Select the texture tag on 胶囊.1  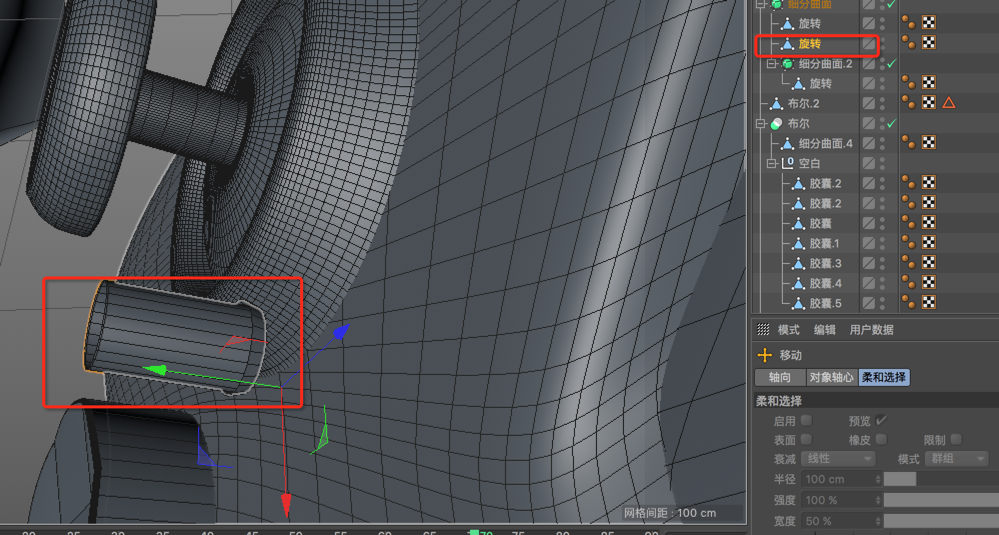coord(929,243)
